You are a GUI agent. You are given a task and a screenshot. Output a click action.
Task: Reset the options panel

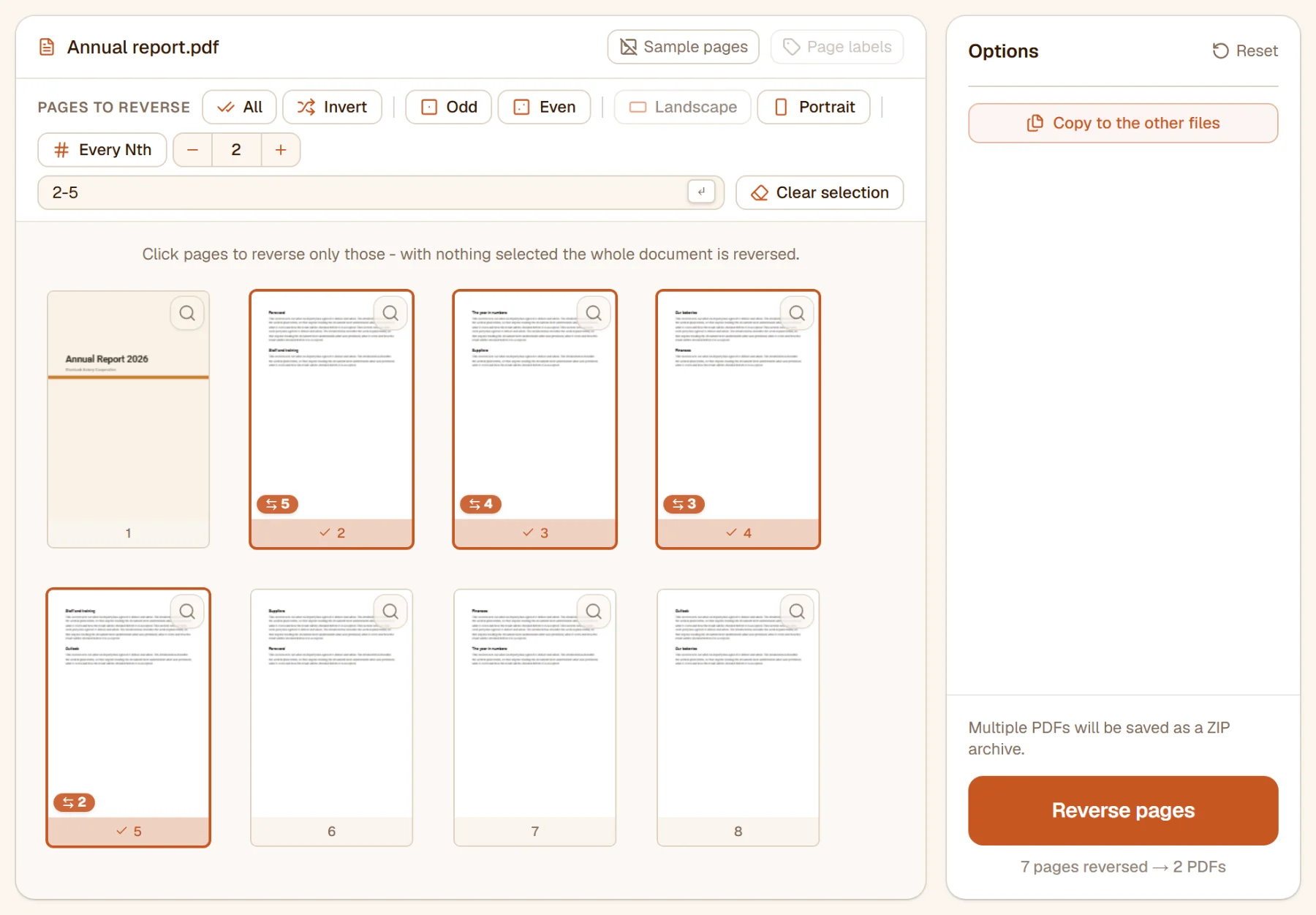click(1245, 51)
